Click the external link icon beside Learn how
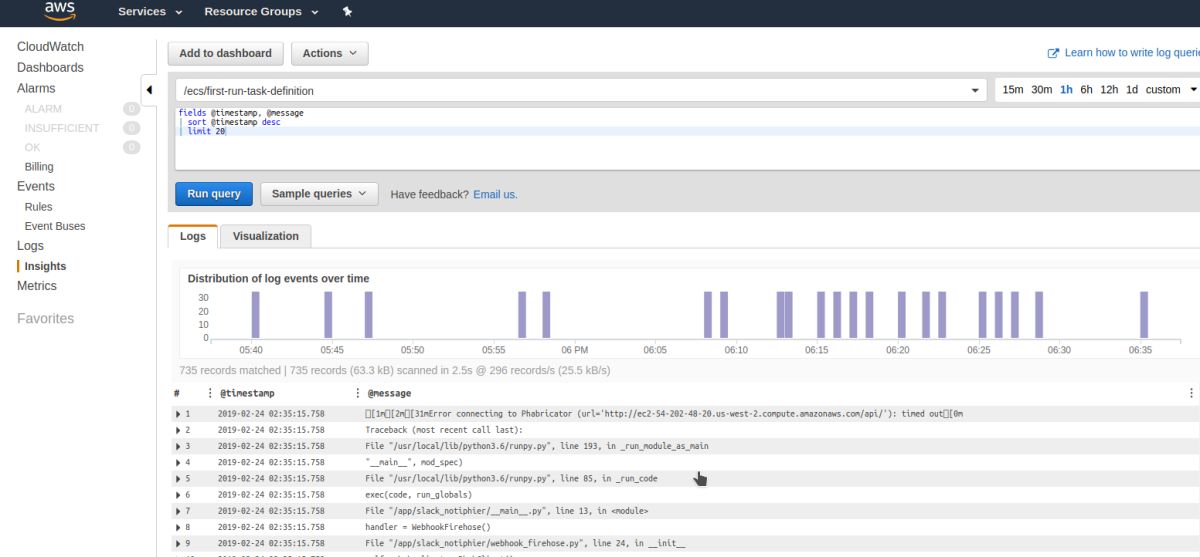This screenshot has height=557, width=1200. [x=1053, y=53]
